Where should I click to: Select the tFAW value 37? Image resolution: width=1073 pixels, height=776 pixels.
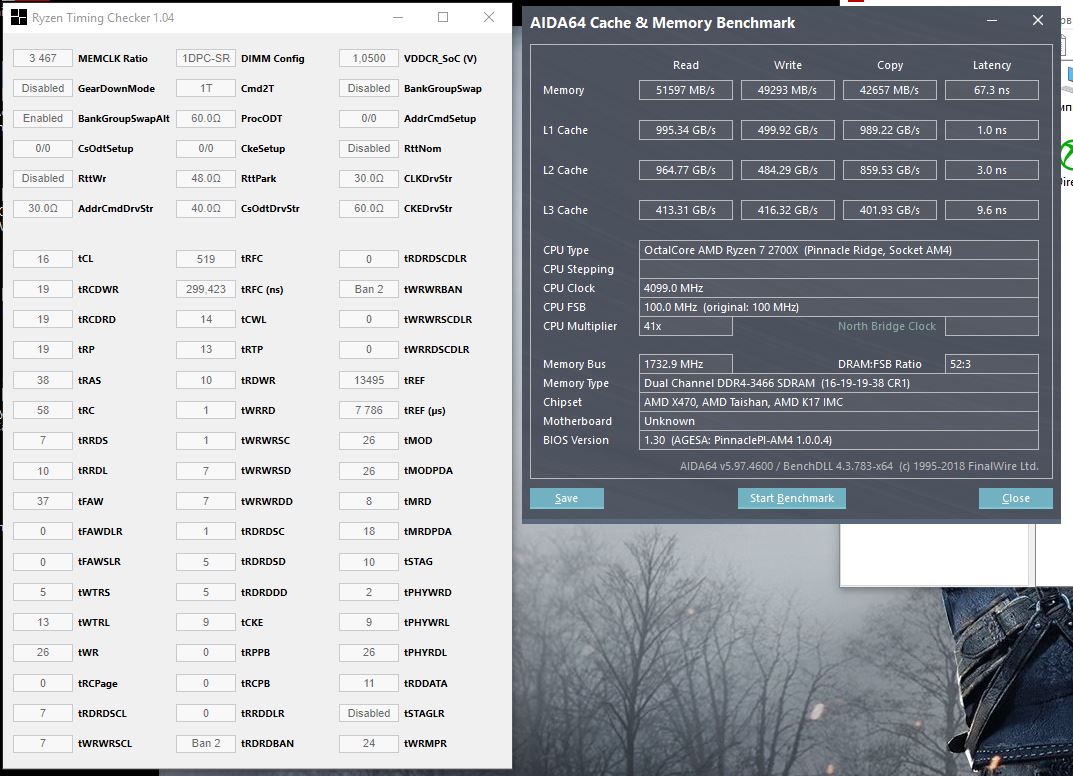pyautogui.click(x=42, y=501)
